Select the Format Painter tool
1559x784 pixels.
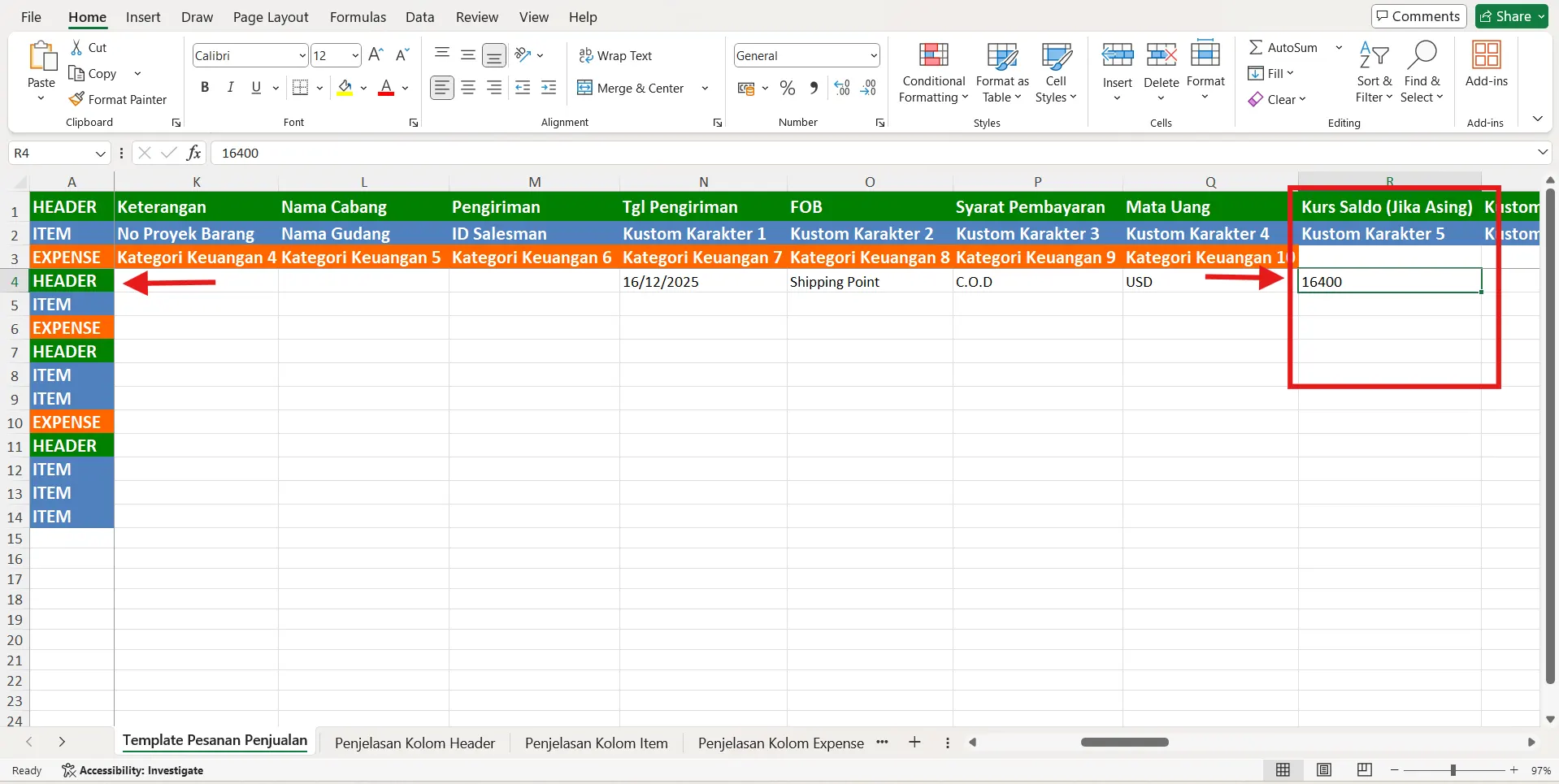click(119, 99)
